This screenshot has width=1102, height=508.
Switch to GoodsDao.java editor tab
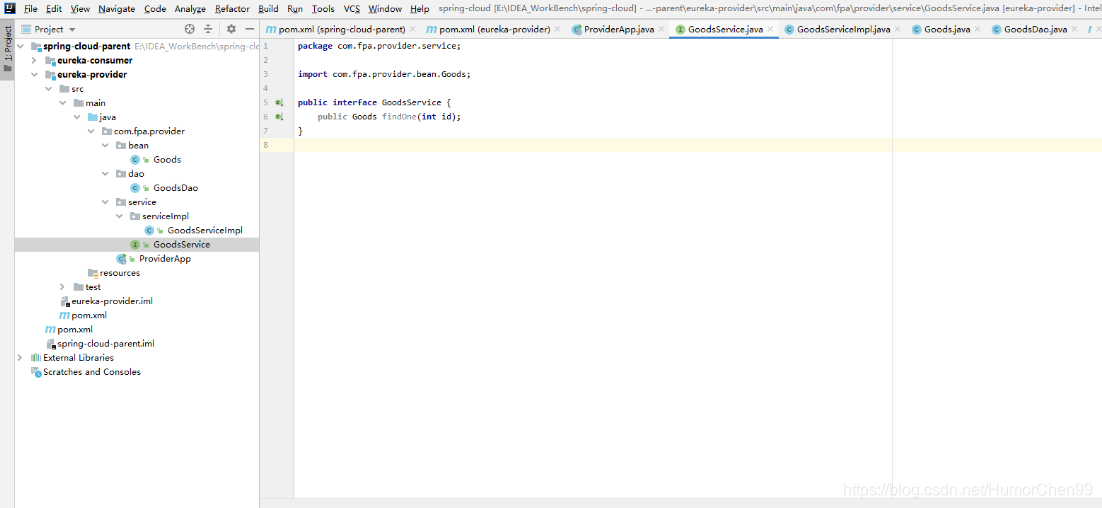pyautogui.click(x=1035, y=30)
